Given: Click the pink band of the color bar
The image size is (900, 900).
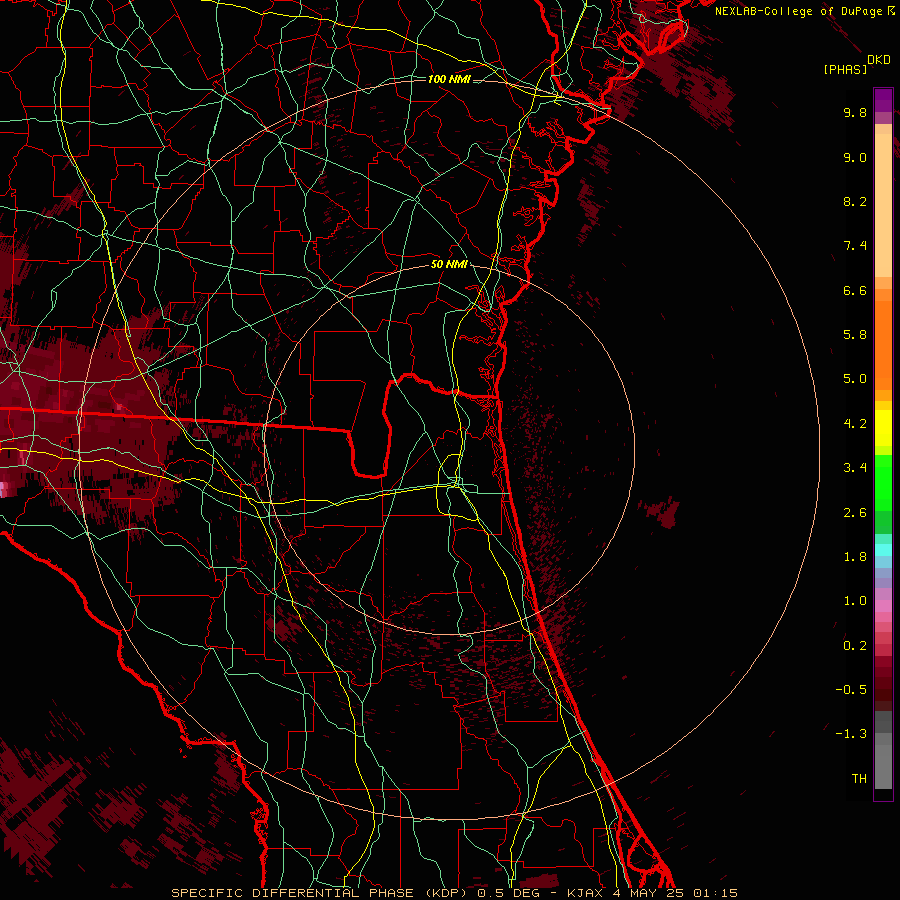Looking at the screenshot, I should pos(883,606).
